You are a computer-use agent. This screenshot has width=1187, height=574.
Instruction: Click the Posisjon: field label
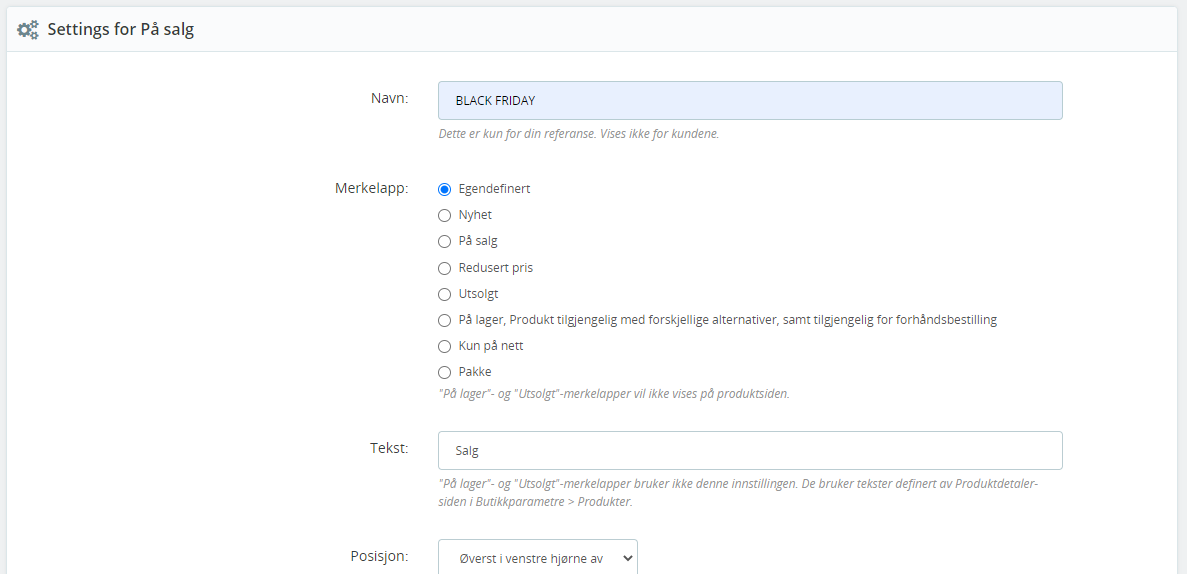[x=380, y=557]
